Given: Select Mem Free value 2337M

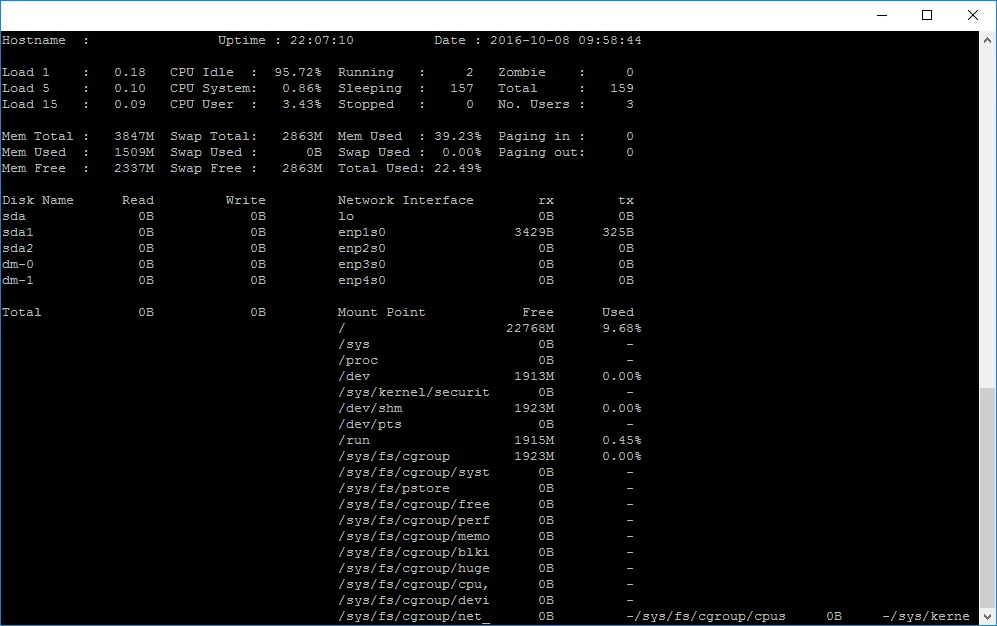Looking at the screenshot, I should coord(134,168).
